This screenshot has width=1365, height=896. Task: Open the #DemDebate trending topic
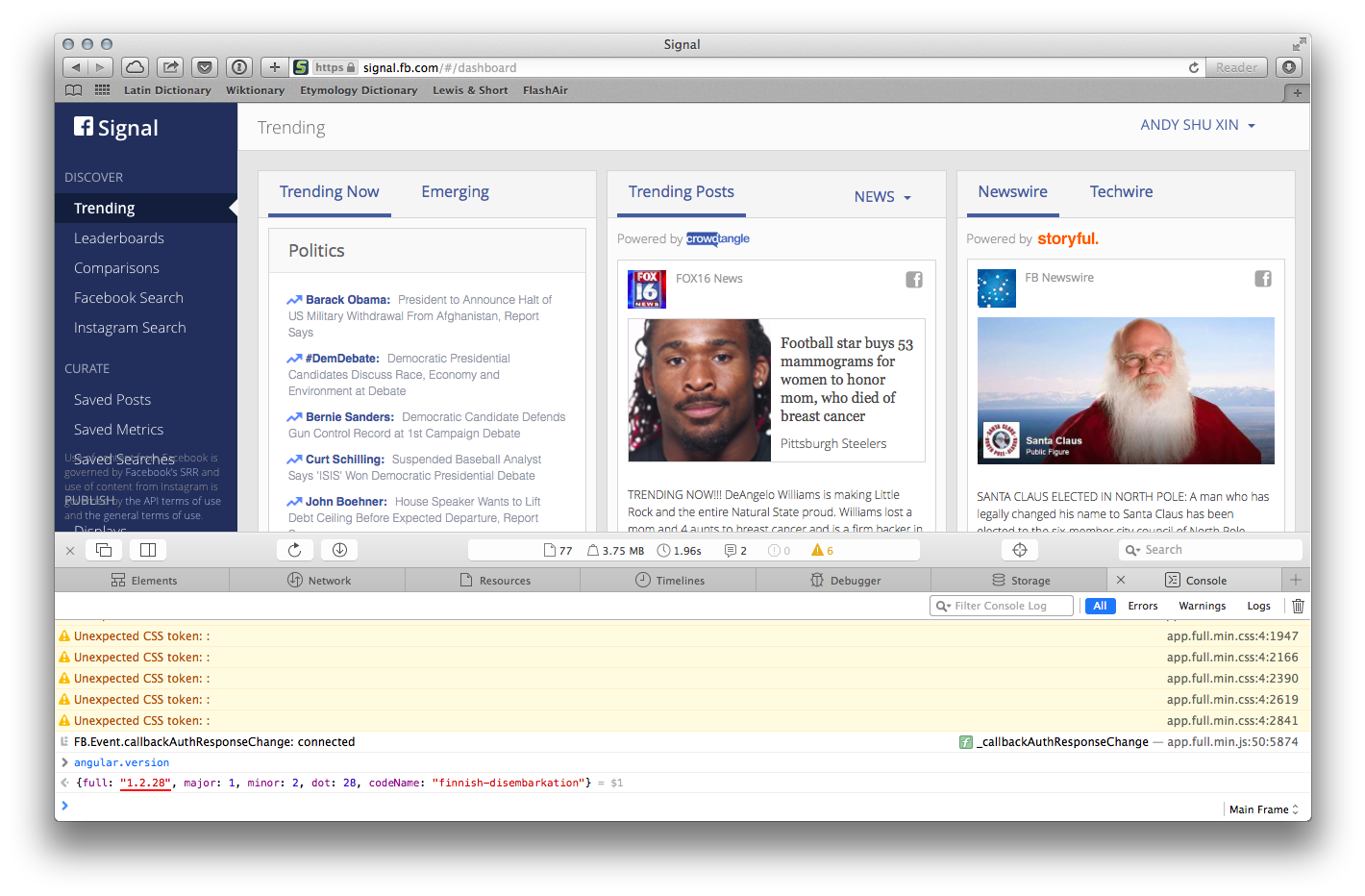pos(342,359)
